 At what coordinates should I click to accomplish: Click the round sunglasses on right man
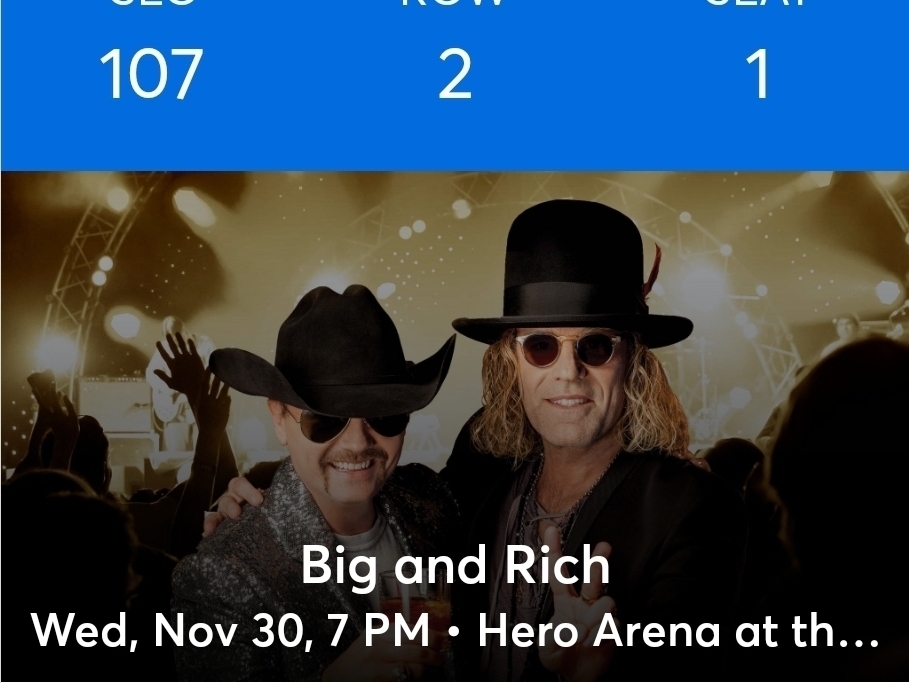569,350
